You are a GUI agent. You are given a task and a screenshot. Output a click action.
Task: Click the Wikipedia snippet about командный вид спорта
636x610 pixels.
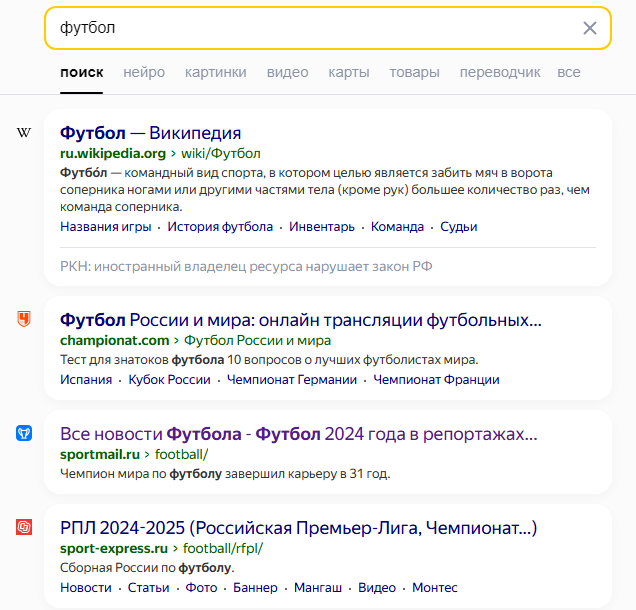click(x=324, y=190)
